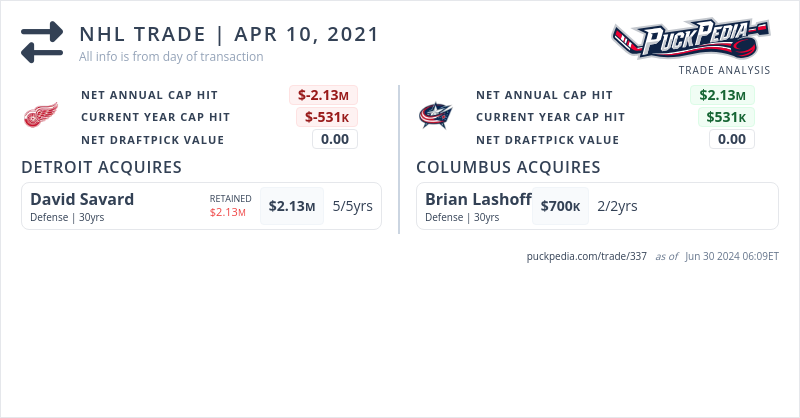
Task: Click Columbus's $531K current year cap badge
Action: pyautogui.click(x=726, y=117)
